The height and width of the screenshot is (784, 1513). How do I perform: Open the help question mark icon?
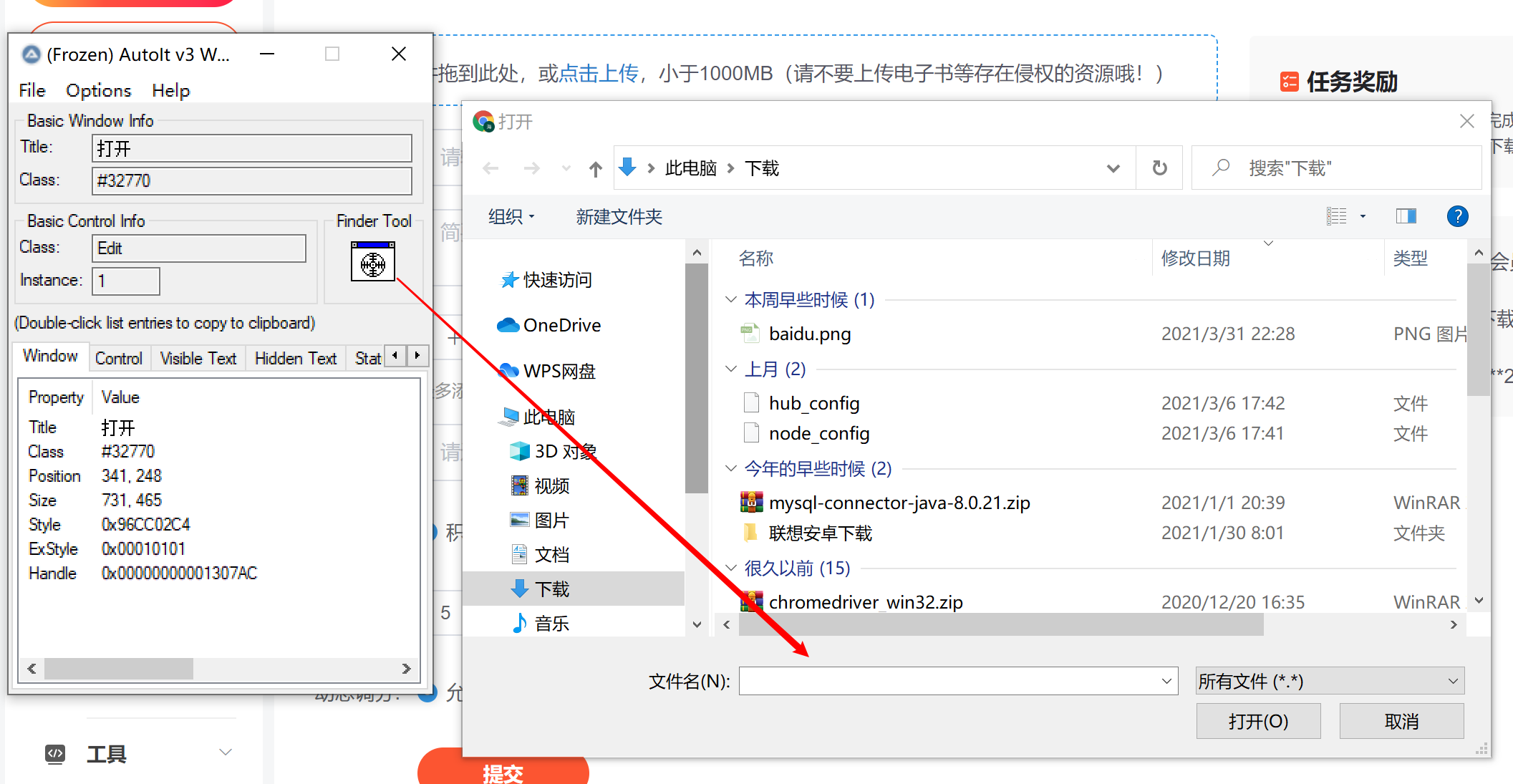pos(1457,216)
